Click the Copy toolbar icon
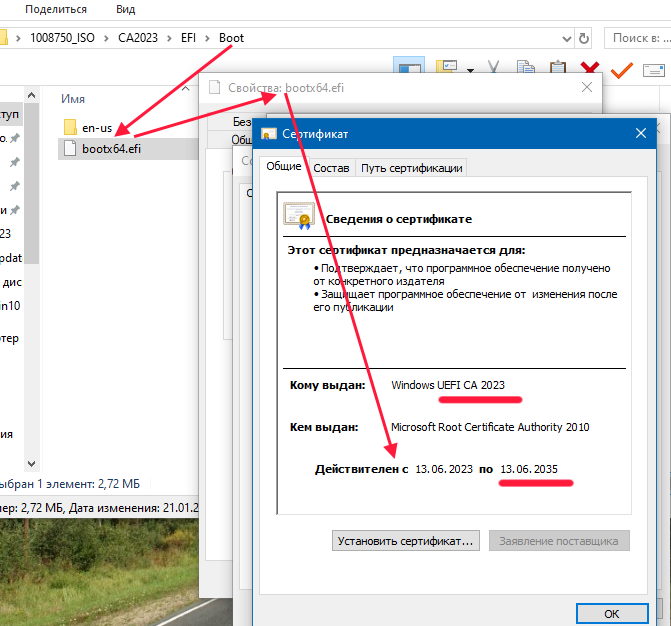Viewport: 671px width, 626px height. 526,66
